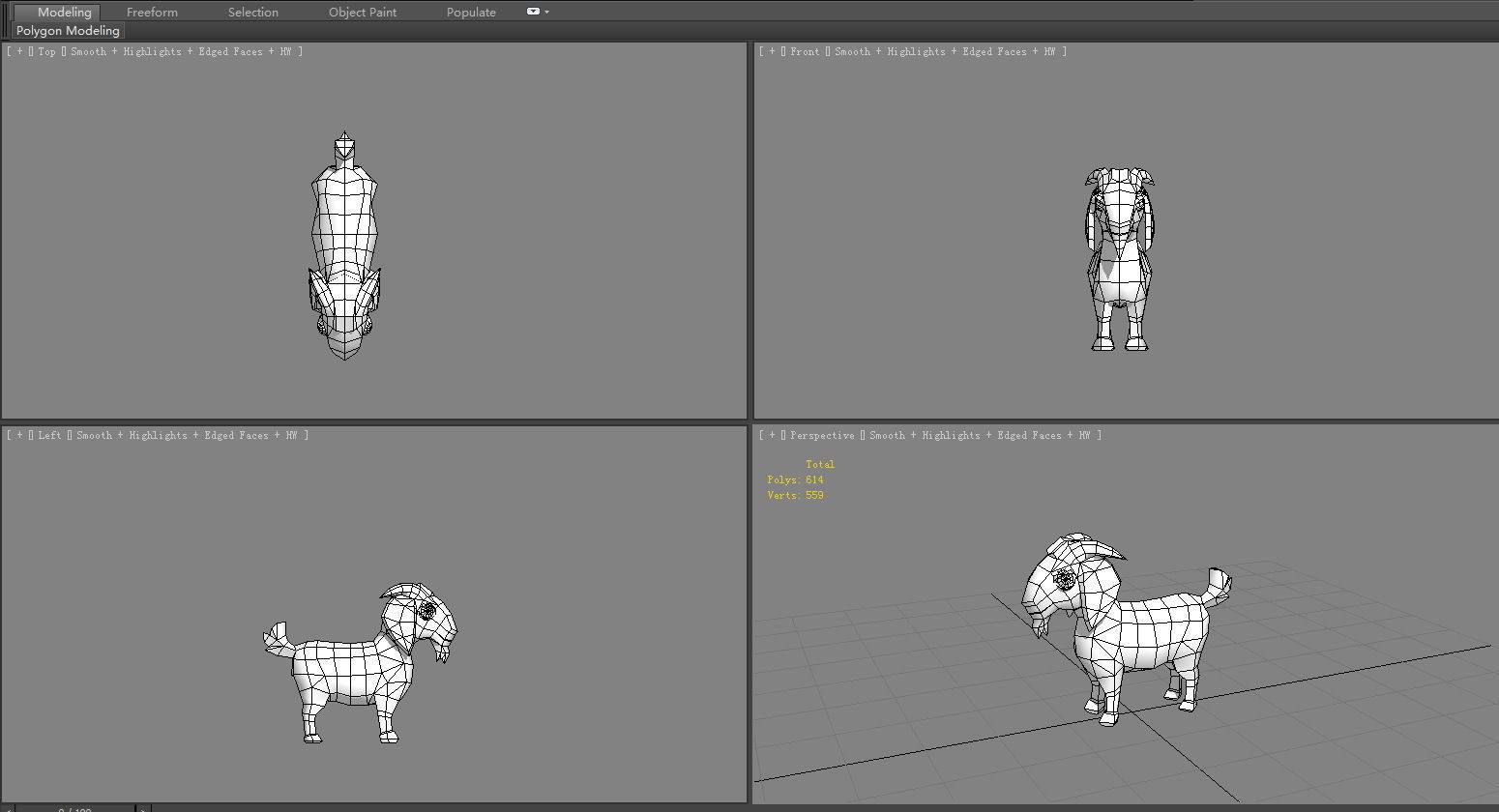Click the 'Polys: 614' statistics text
1499x812 pixels.
click(795, 479)
